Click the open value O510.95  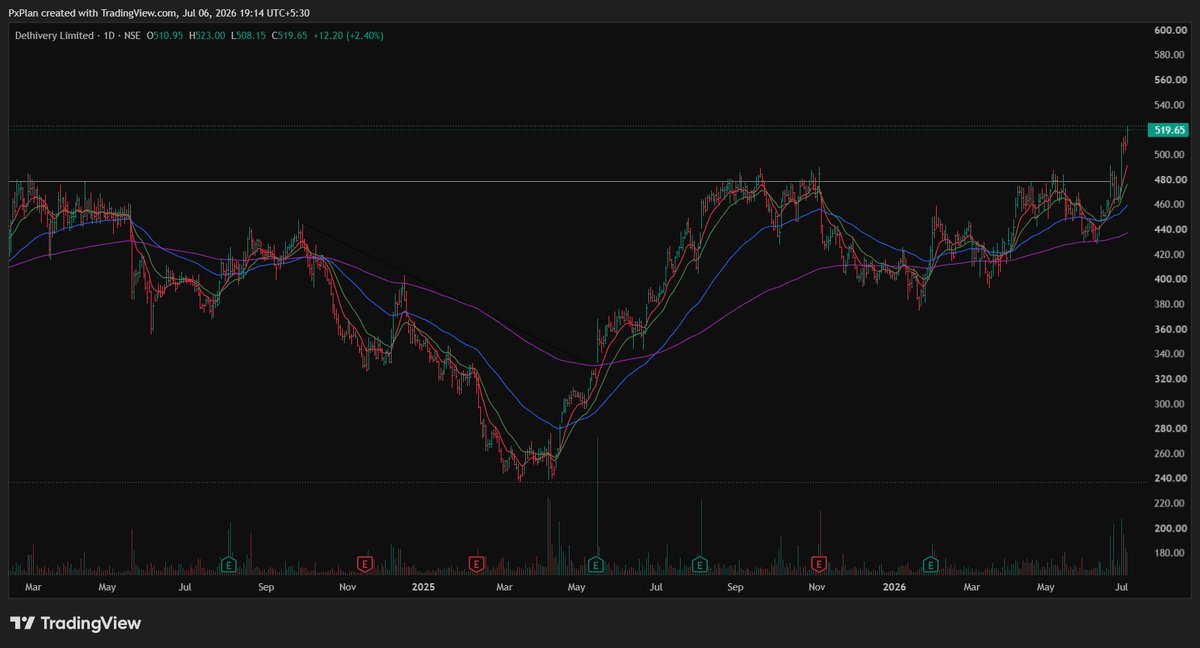click(164, 35)
